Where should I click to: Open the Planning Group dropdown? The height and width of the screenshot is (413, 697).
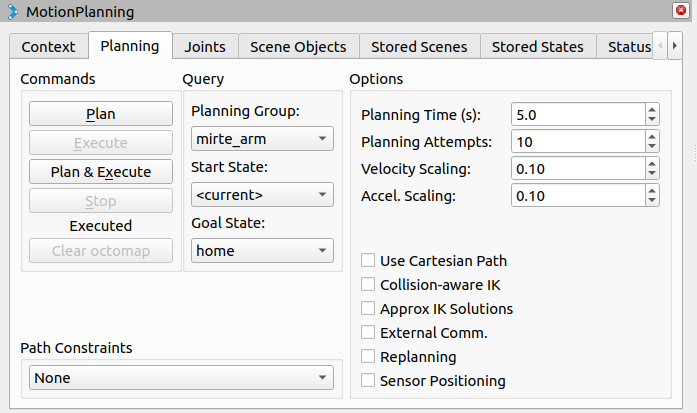pyautogui.click(x=262, y=139)
